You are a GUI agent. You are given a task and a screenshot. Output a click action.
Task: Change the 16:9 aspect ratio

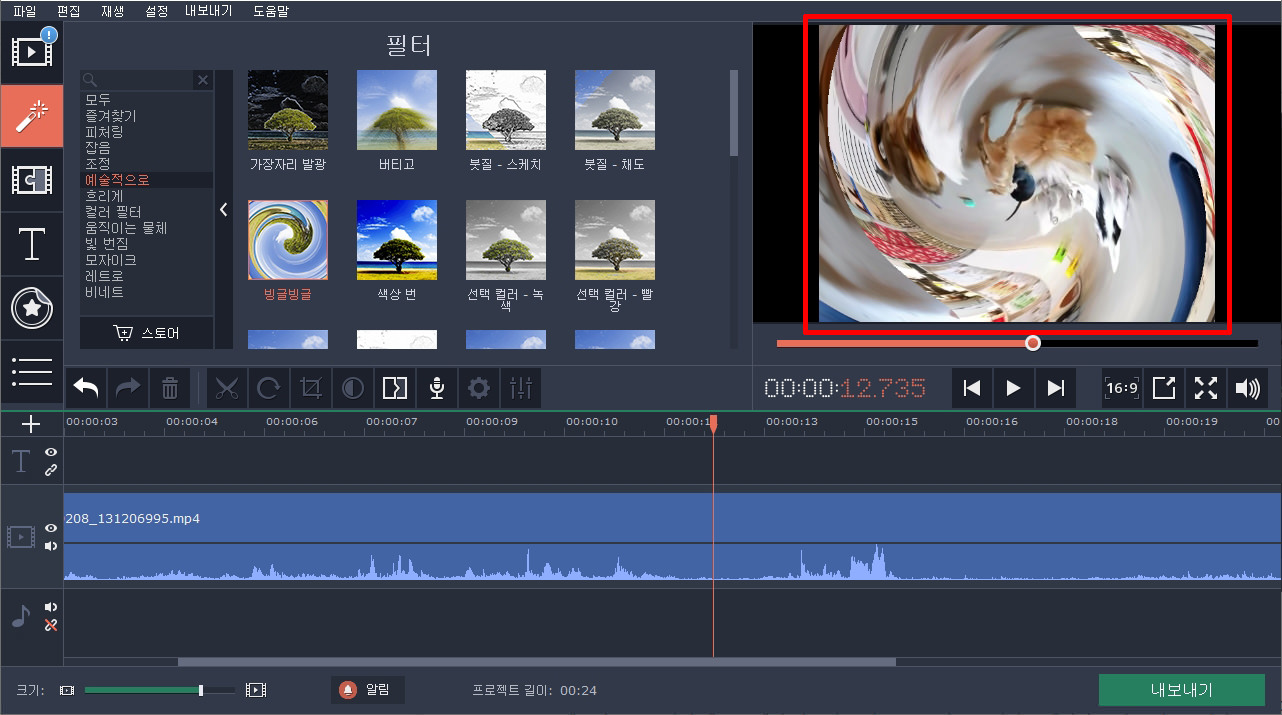pos(1122,388)
